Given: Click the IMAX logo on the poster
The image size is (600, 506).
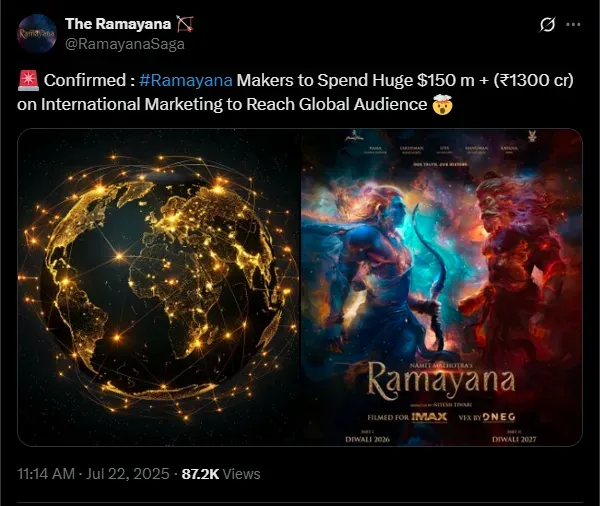Looking at the screenshot, I should pos(429,417).
